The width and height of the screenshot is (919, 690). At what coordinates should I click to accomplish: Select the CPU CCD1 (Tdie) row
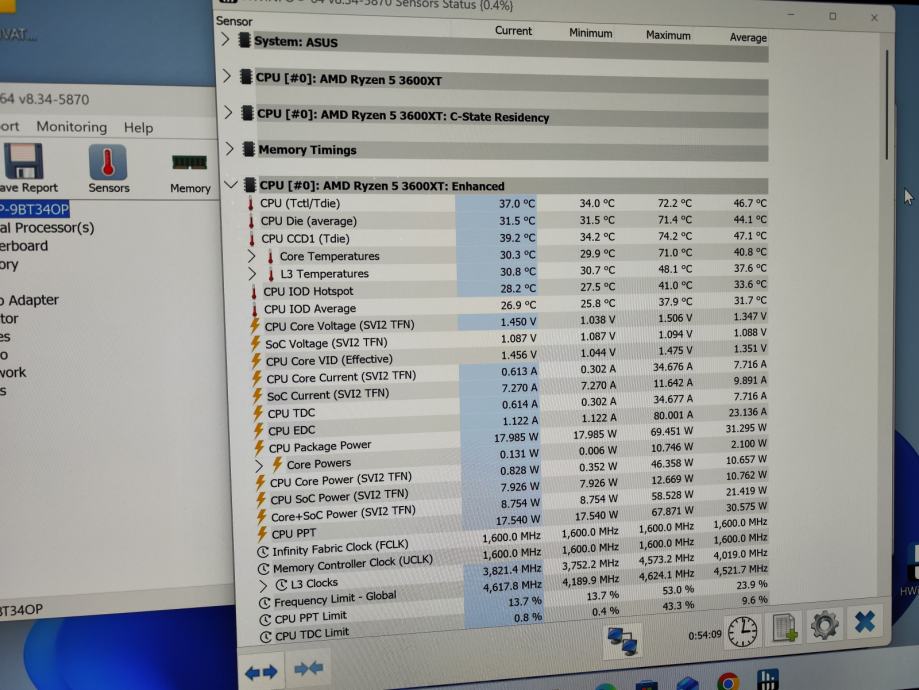(508, 237)
